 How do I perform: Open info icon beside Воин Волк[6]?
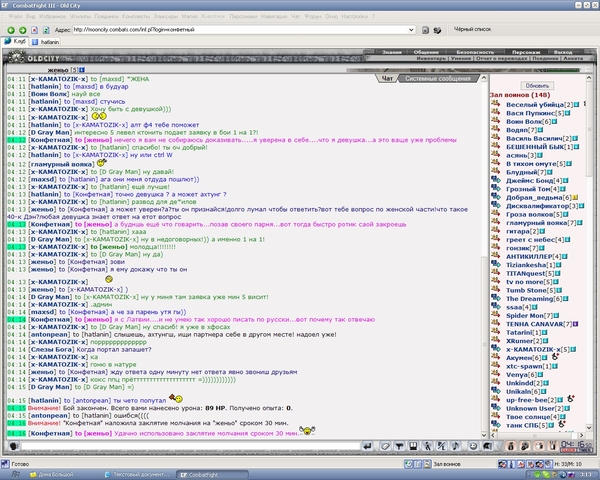tap(554, 122)
